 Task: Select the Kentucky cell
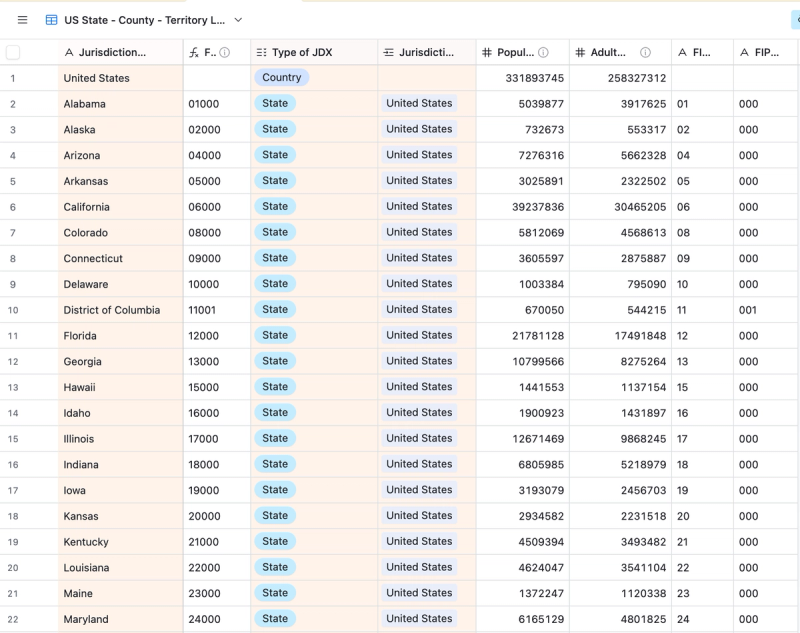120,542
